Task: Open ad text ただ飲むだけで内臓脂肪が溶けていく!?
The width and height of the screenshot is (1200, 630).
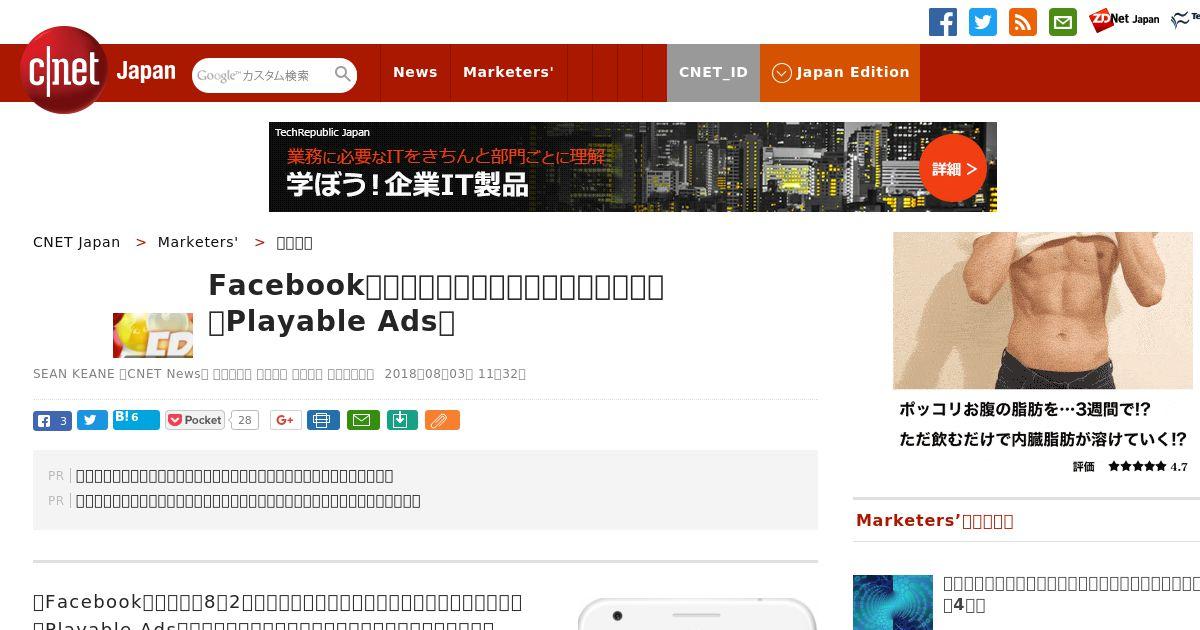Action: [x=1043, y=439]
